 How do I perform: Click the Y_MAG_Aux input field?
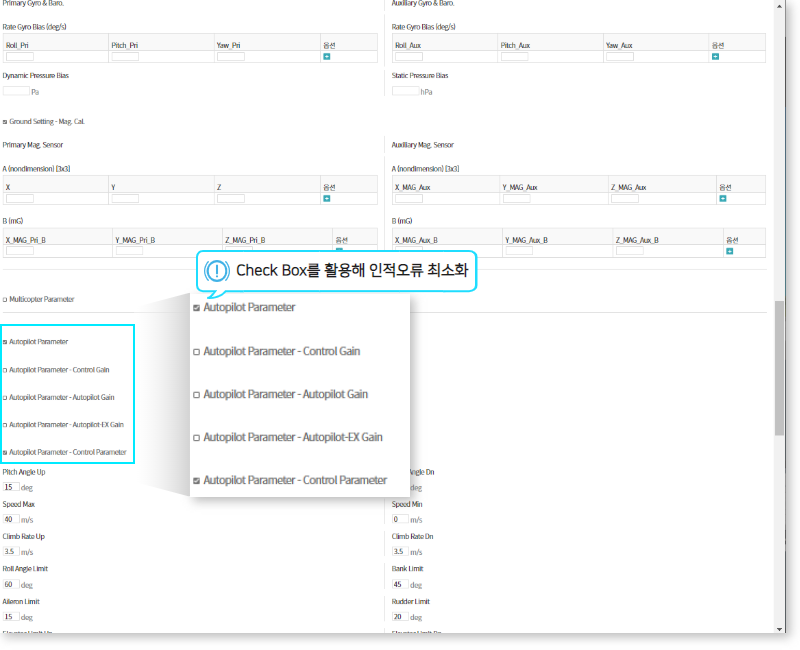coord(516,198)
